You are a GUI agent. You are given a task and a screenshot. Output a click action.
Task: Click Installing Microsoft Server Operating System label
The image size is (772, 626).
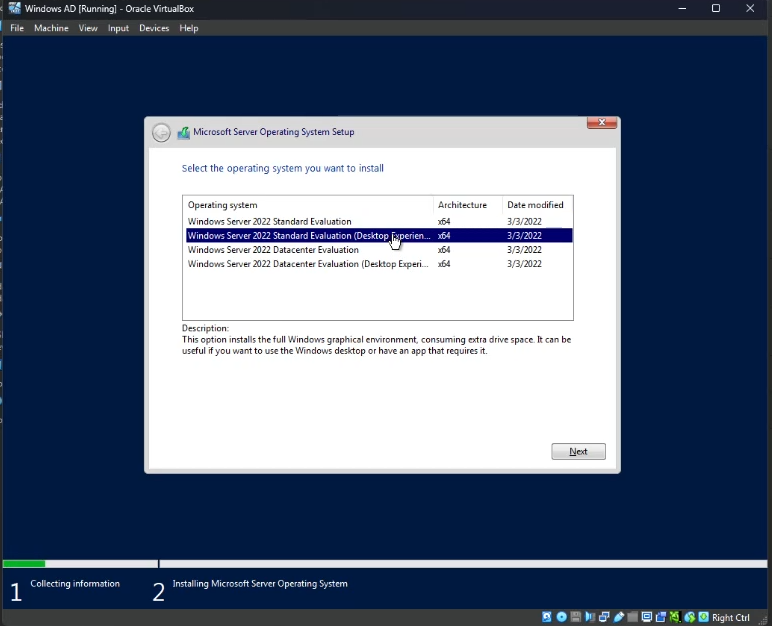tap(260, 584)
